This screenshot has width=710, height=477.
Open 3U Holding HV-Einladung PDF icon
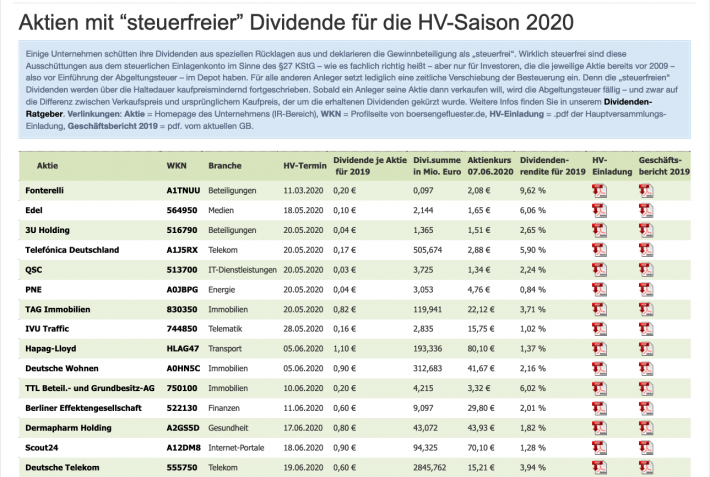pos(599,230)
